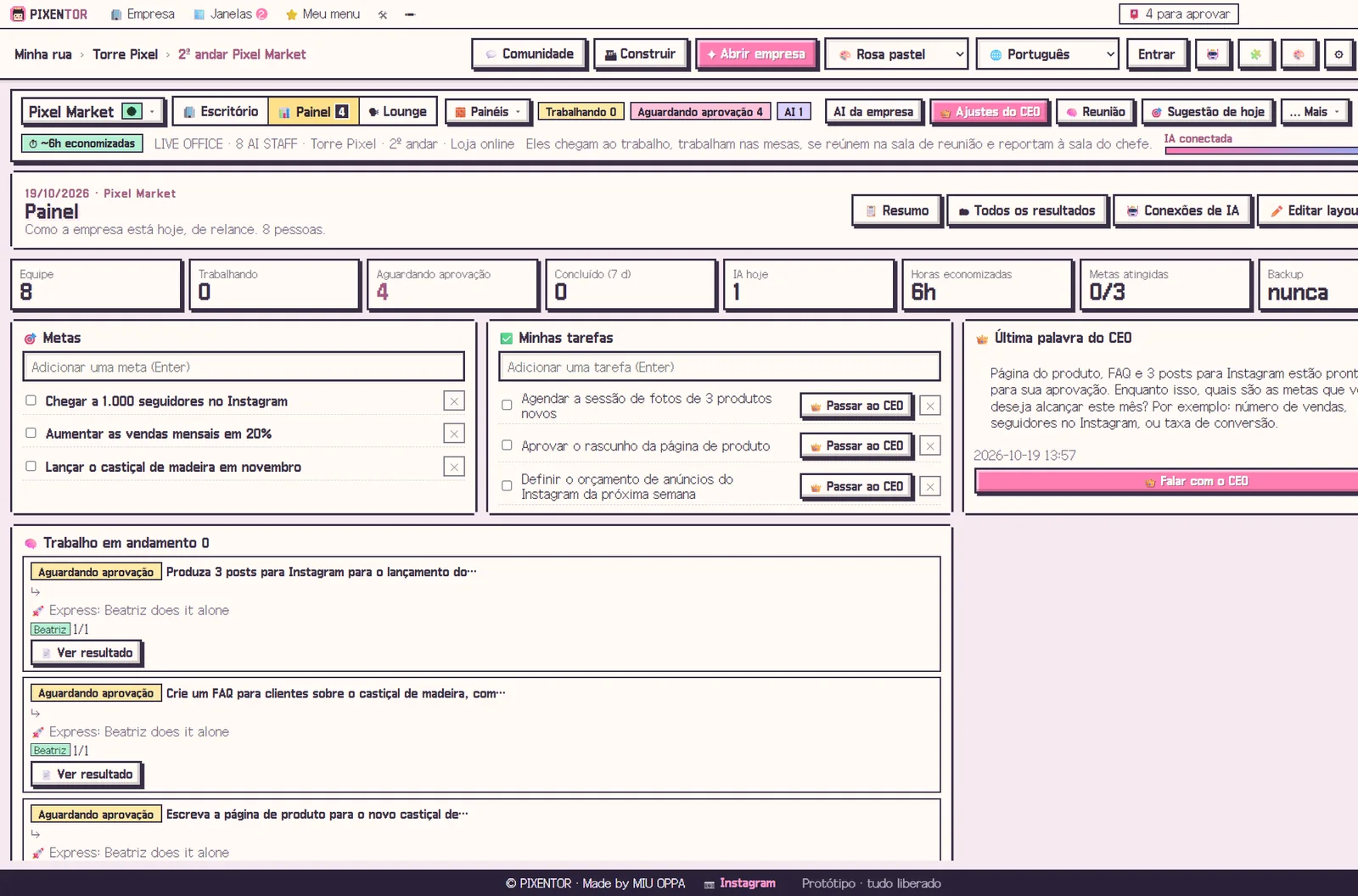Image resolution: width=1358 pixels, height=896 pixels.
Task: Check goal 'Lançar o castiçal de madeira em novembro'
Action: point(31,466)
